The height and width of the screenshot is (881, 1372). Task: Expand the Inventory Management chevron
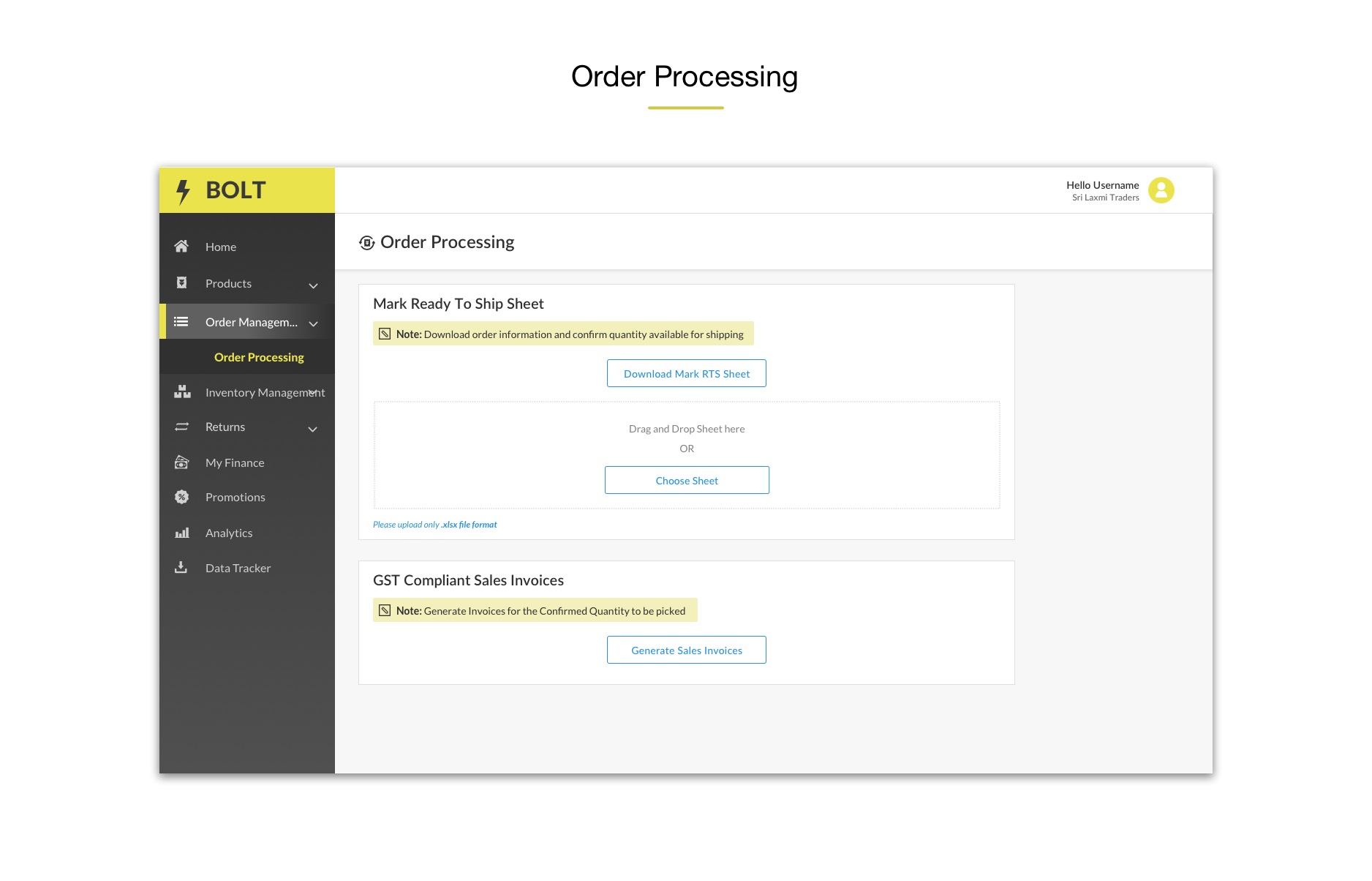pyautogui.click(x=313, y=393)
